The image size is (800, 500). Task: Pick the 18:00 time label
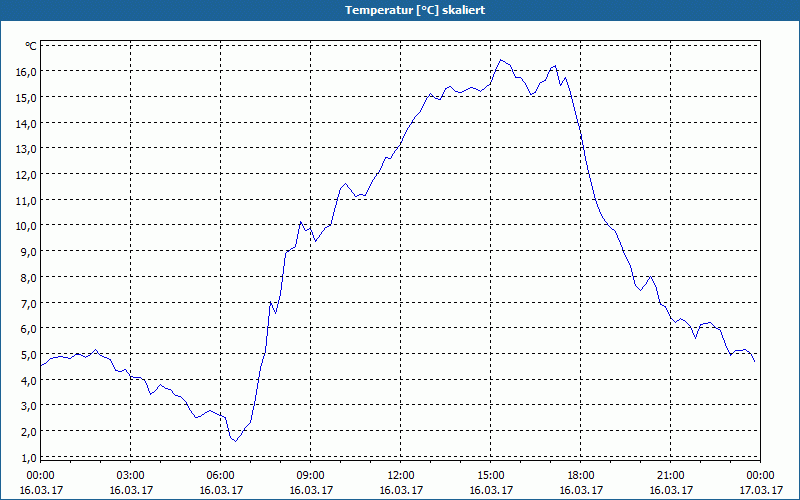pos(581,476)
